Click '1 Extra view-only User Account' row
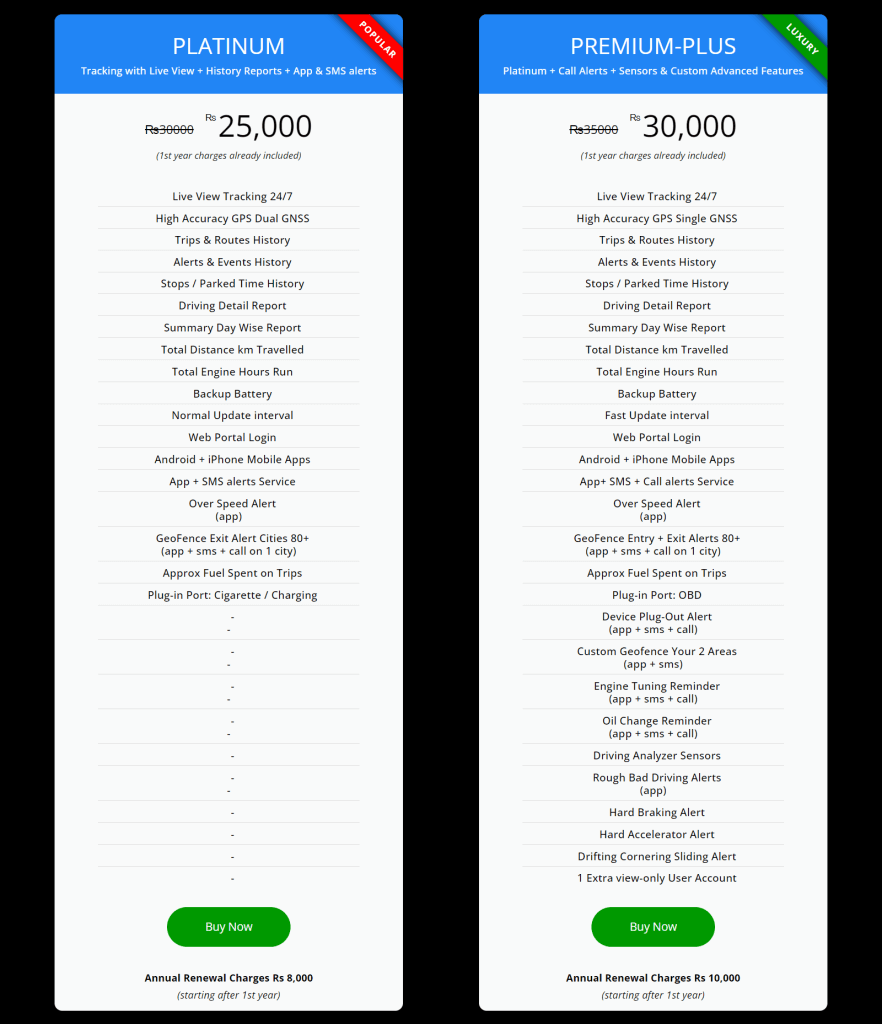Viewport: 882px width, 1024px height. tap(657, 878)
